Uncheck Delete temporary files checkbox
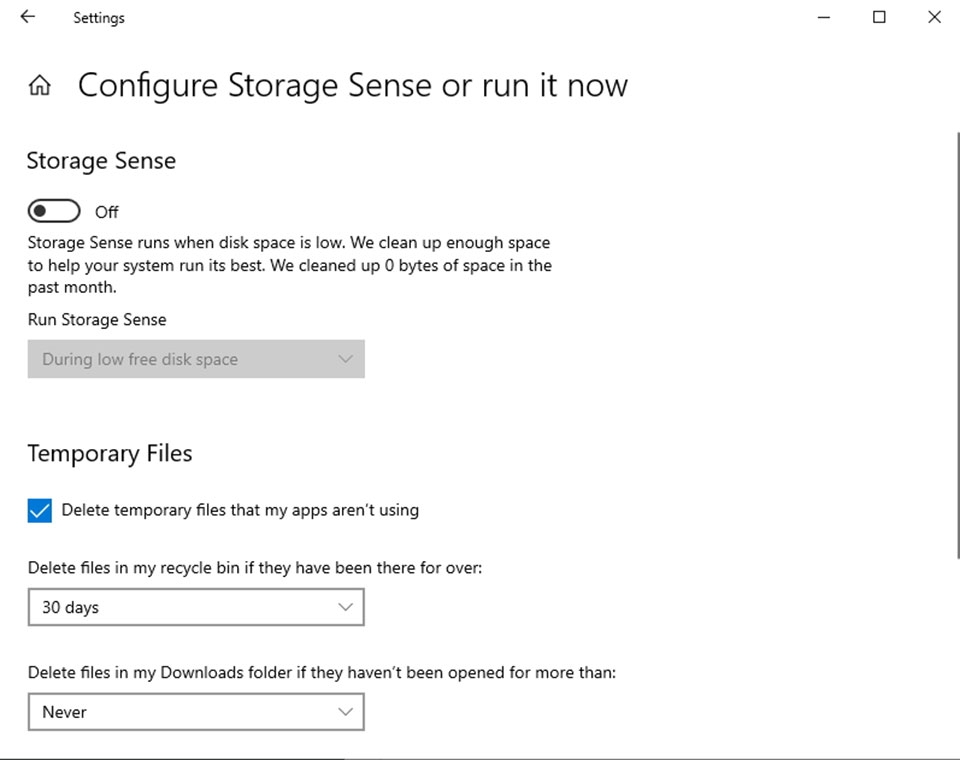The width and height of the screenshot is (960, 760). click(40, 511)
